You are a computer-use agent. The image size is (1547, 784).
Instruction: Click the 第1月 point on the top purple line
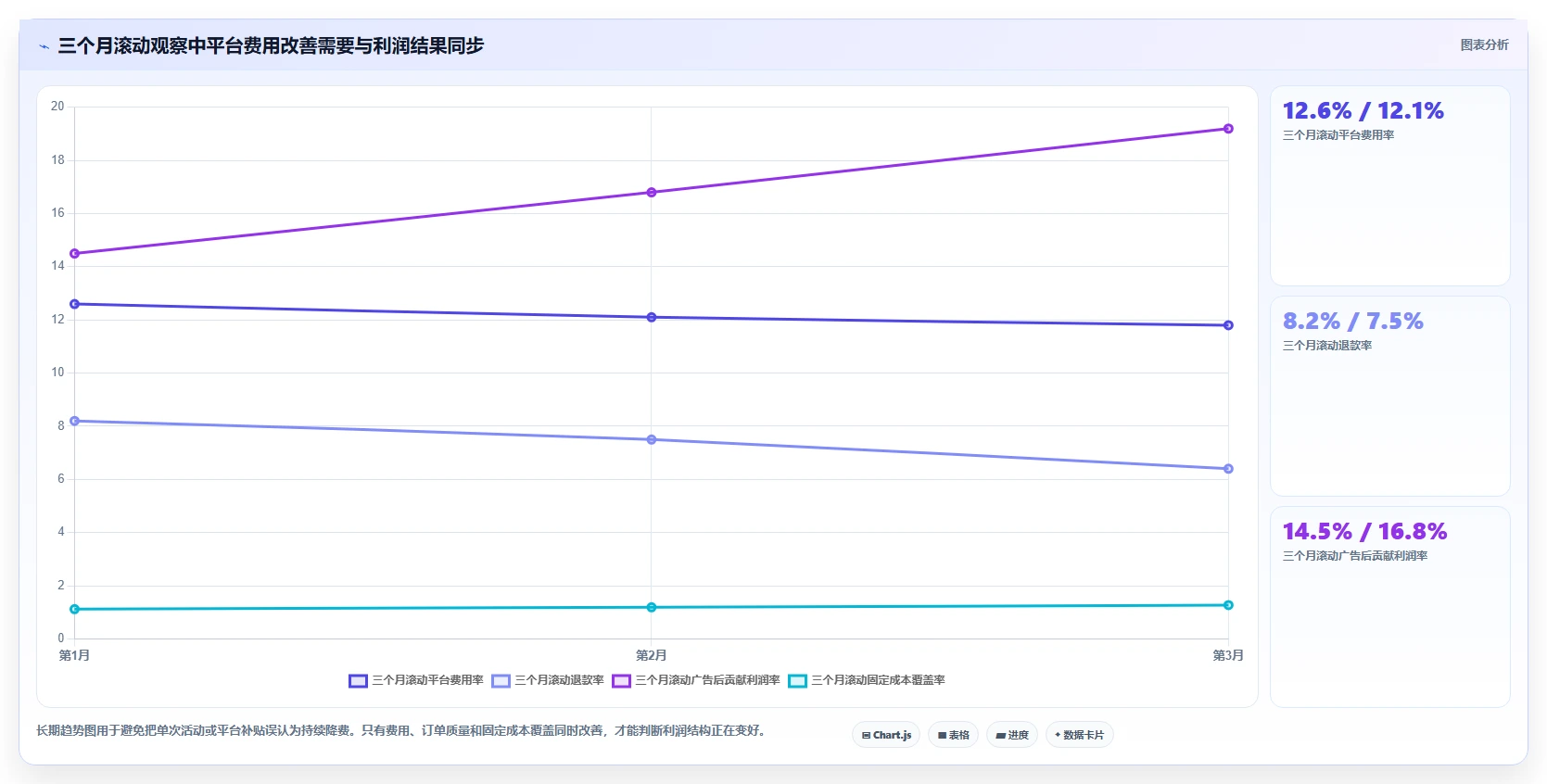75,253
